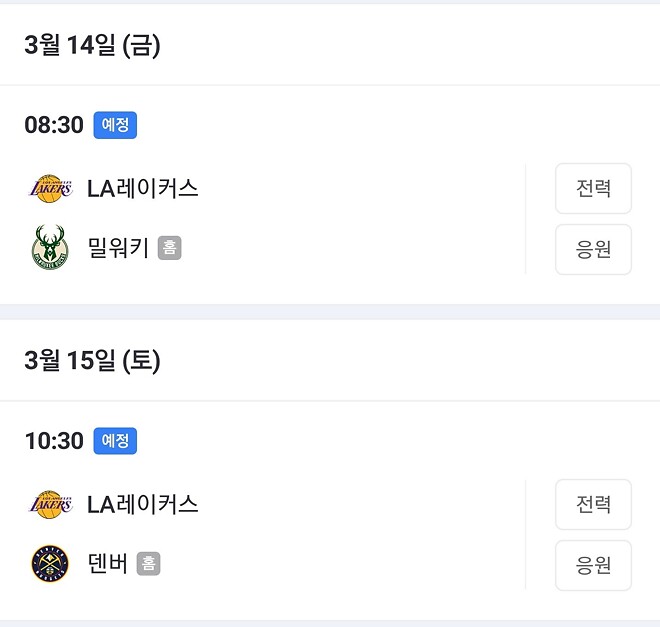Click the 08:30 game time
Viewport: 660px width, 627px height.
coord(54,125)
